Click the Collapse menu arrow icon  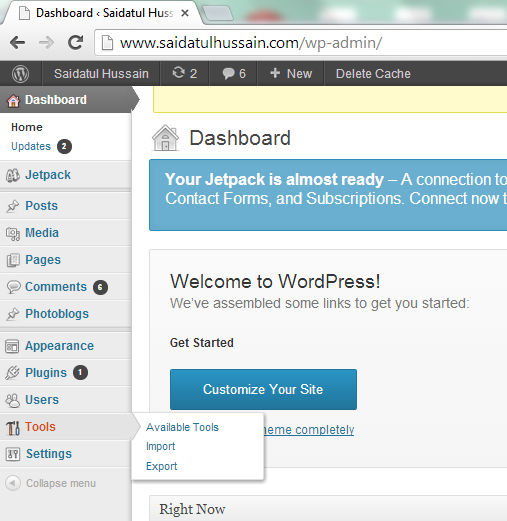(13, 483)
